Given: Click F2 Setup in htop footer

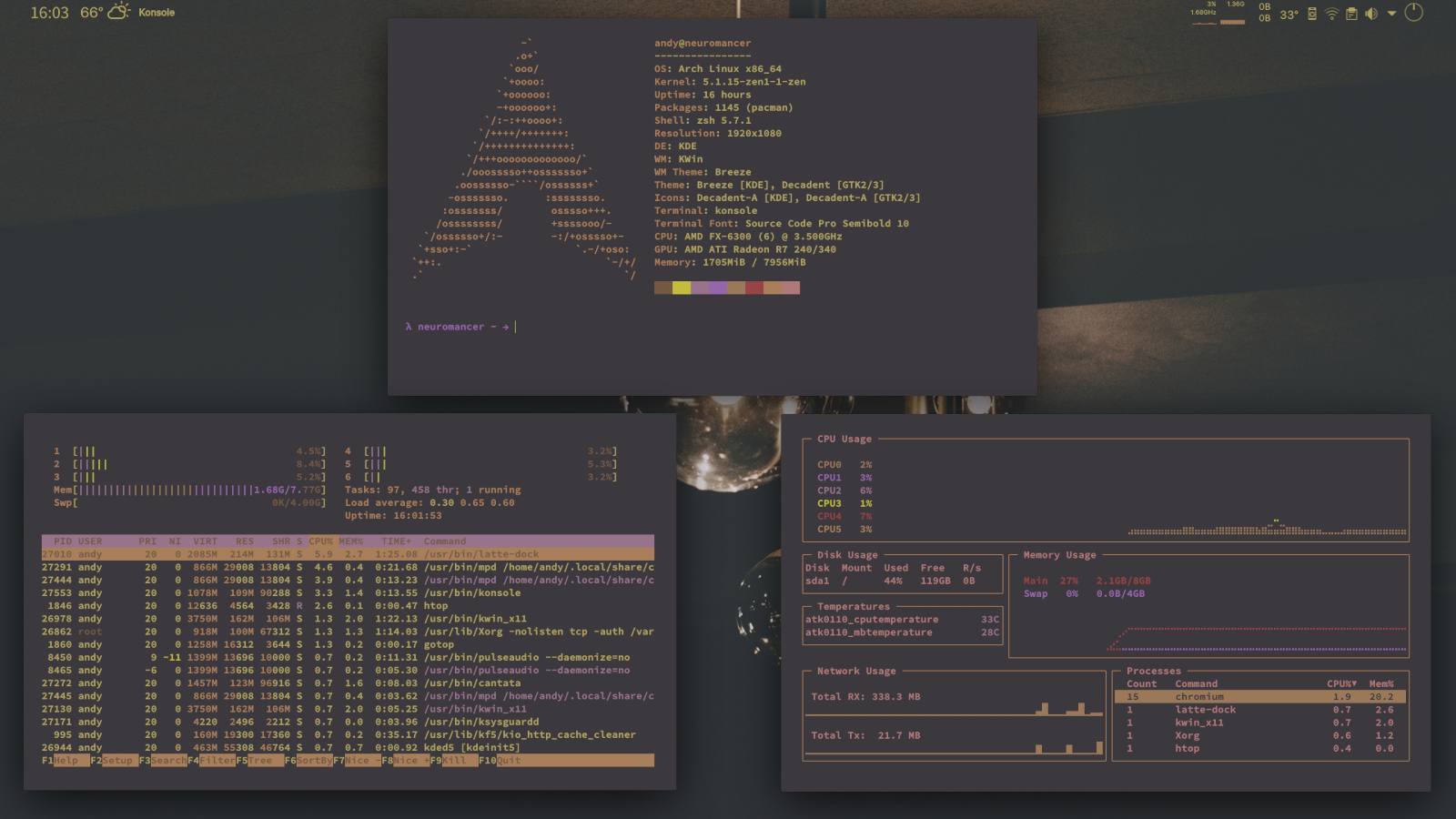Looking at the screenshot, I should [x=114, y=761].
